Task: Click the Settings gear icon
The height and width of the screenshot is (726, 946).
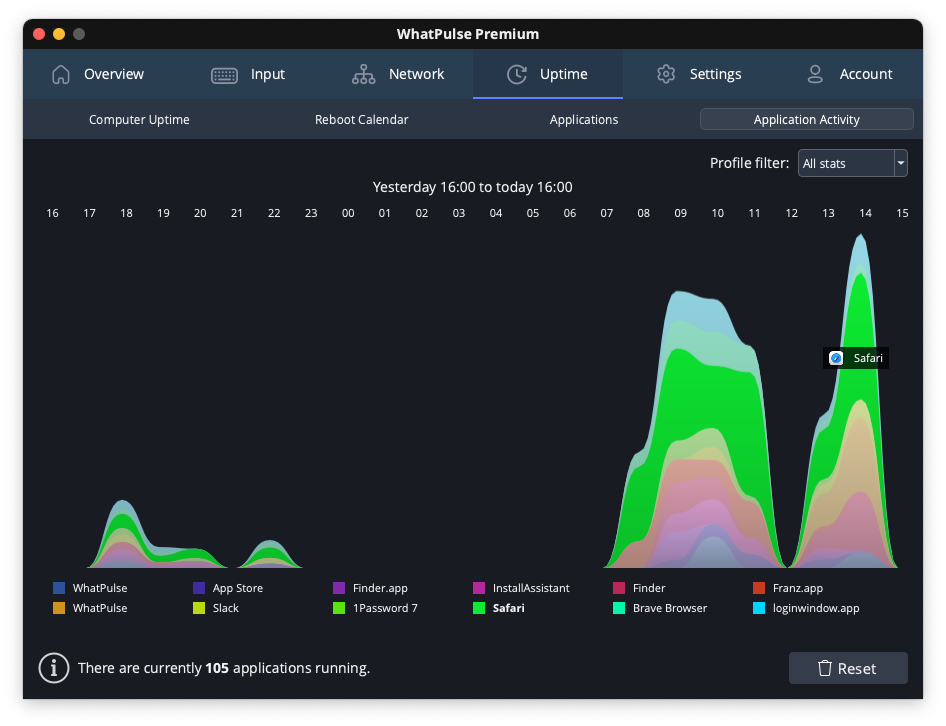Action: coord(666,74)
